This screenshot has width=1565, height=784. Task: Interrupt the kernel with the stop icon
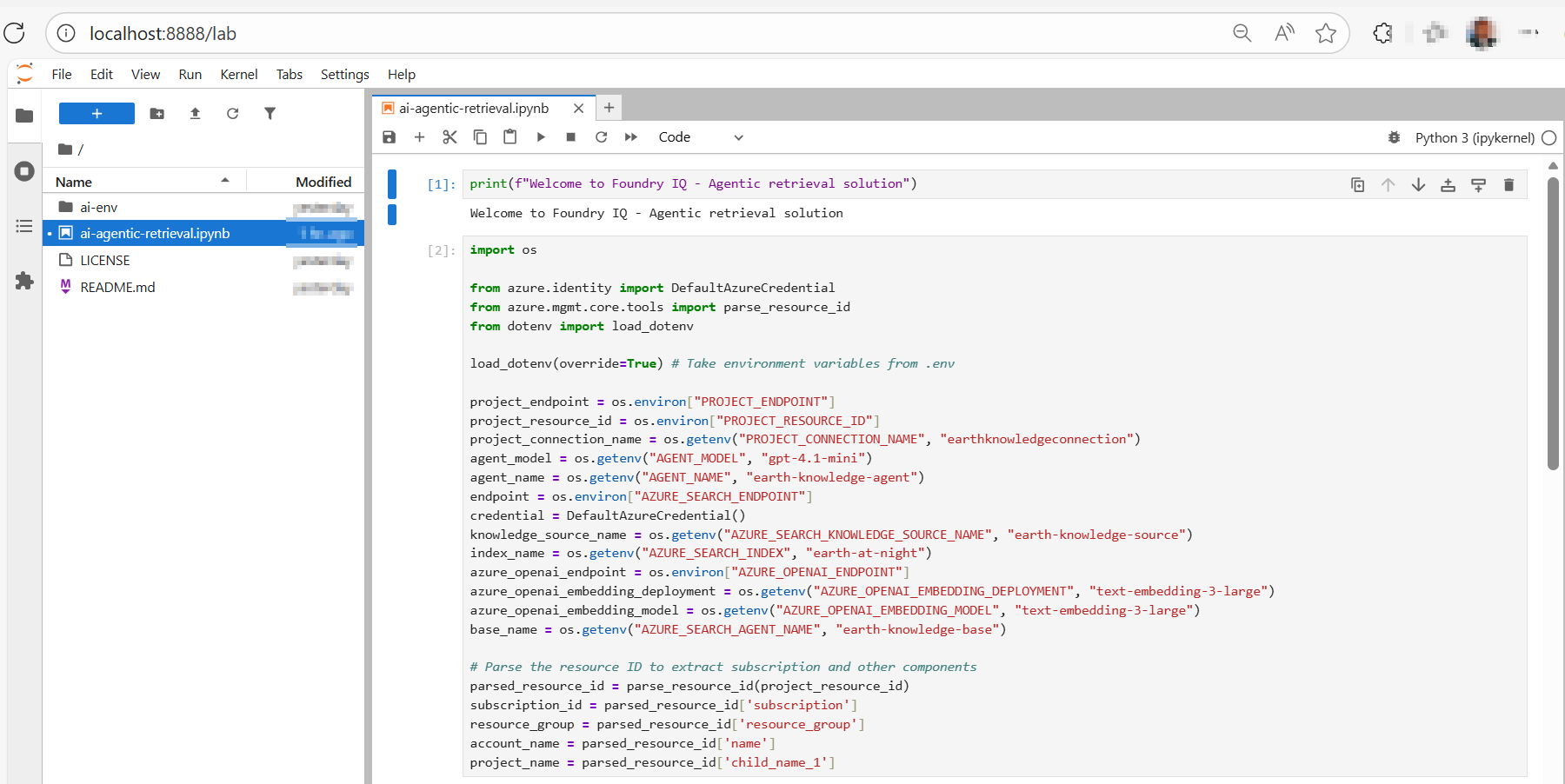(x=570, y=137)
